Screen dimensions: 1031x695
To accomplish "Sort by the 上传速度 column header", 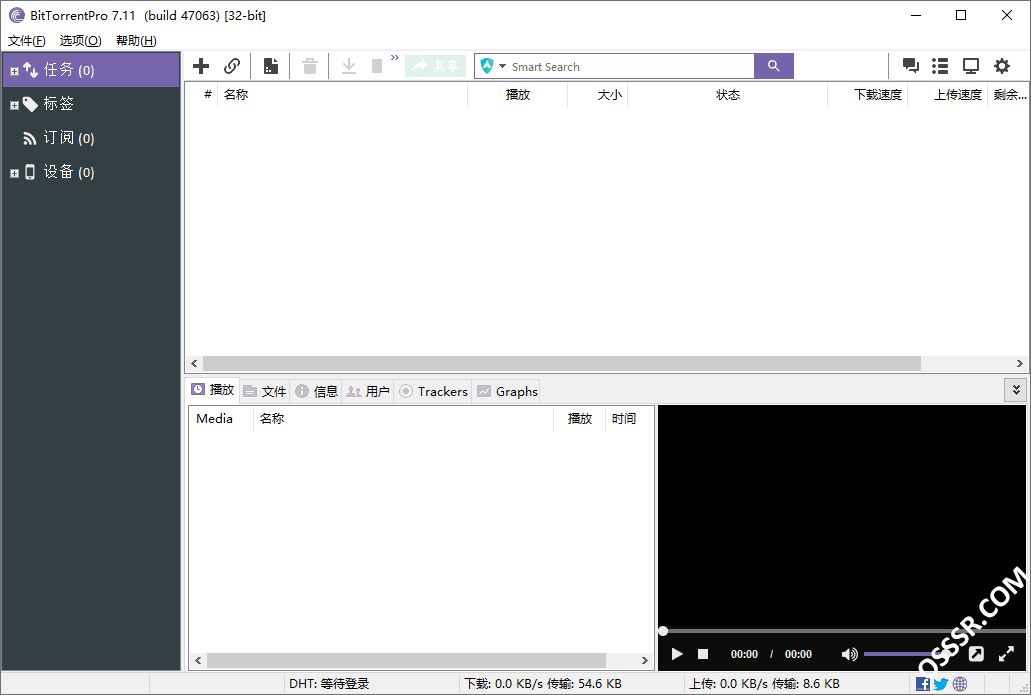I will pyautogui.click(x=948, y=95).
